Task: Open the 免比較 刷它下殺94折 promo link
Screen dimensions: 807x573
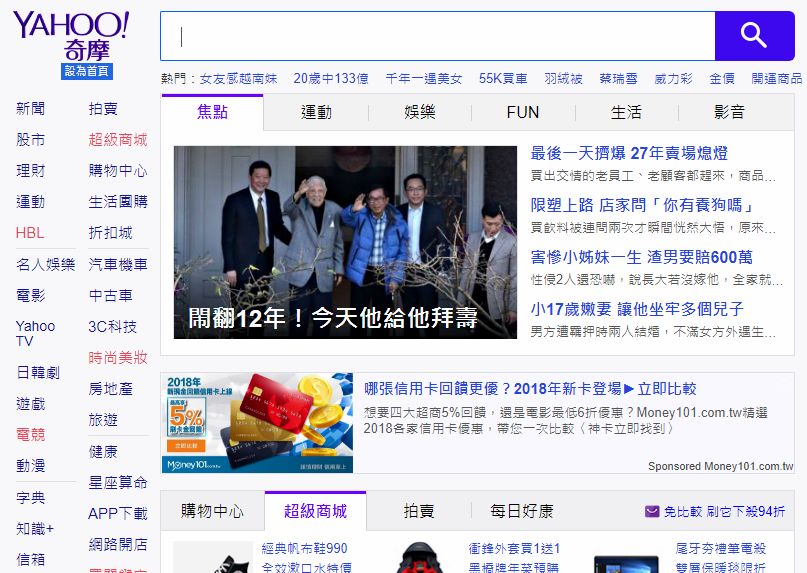Action: (x=724, y=511)
